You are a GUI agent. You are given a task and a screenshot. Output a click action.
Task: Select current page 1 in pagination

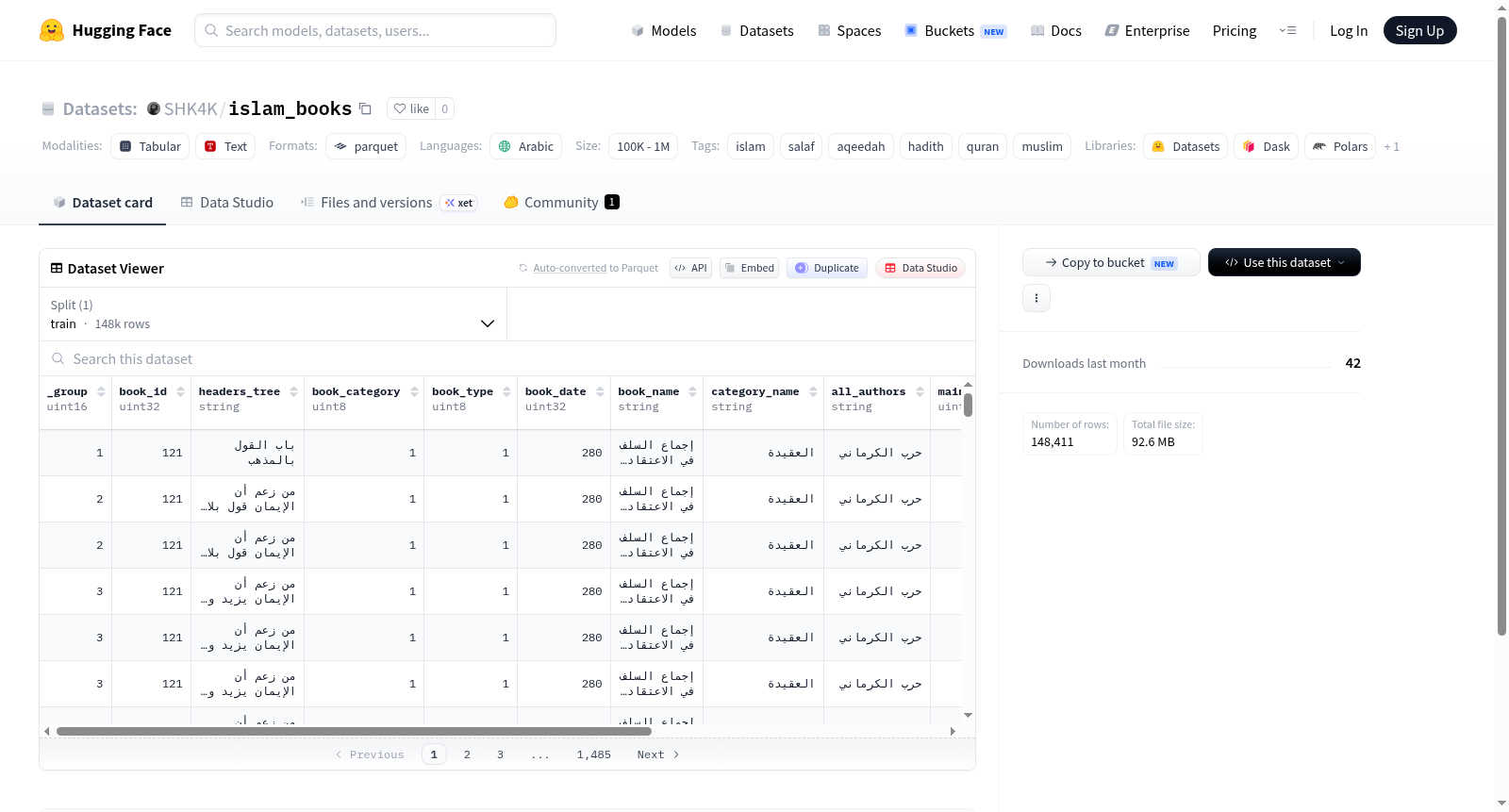pyautogui.click(x=434, y=754)
